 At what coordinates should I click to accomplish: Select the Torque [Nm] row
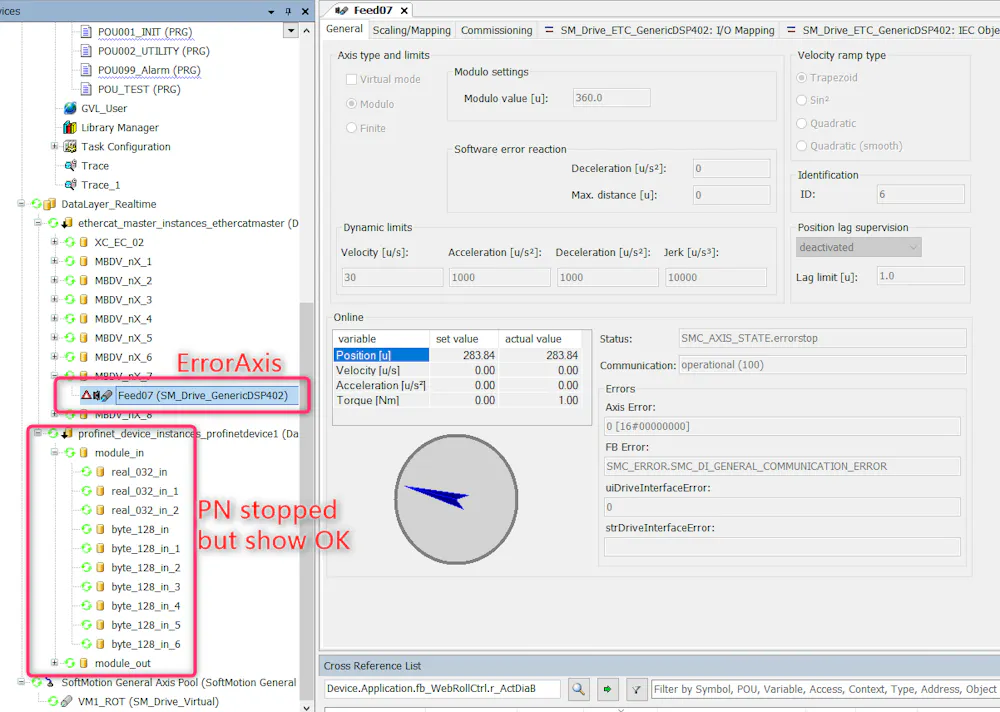click(x=457, y=400)
